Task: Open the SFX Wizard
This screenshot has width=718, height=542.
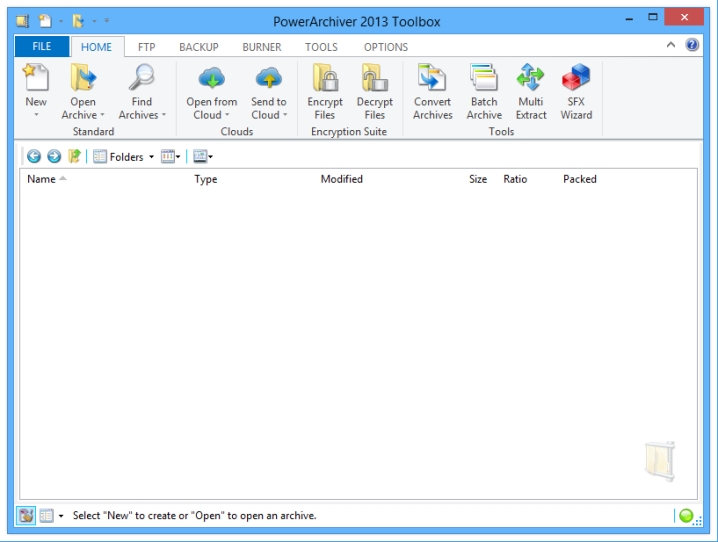Action: pyautogui.click(x=576, y=80)
